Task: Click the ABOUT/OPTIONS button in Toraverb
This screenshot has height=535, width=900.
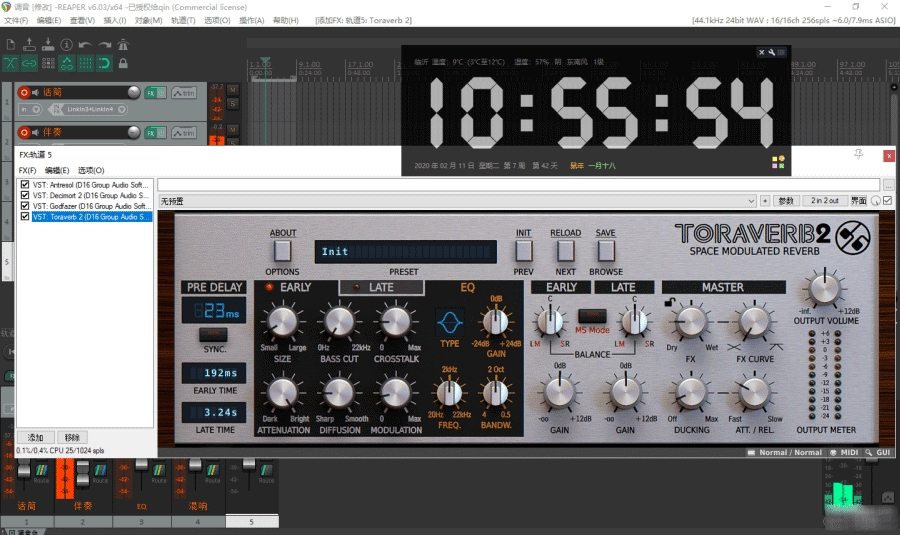Action: (x=282, y=251)
